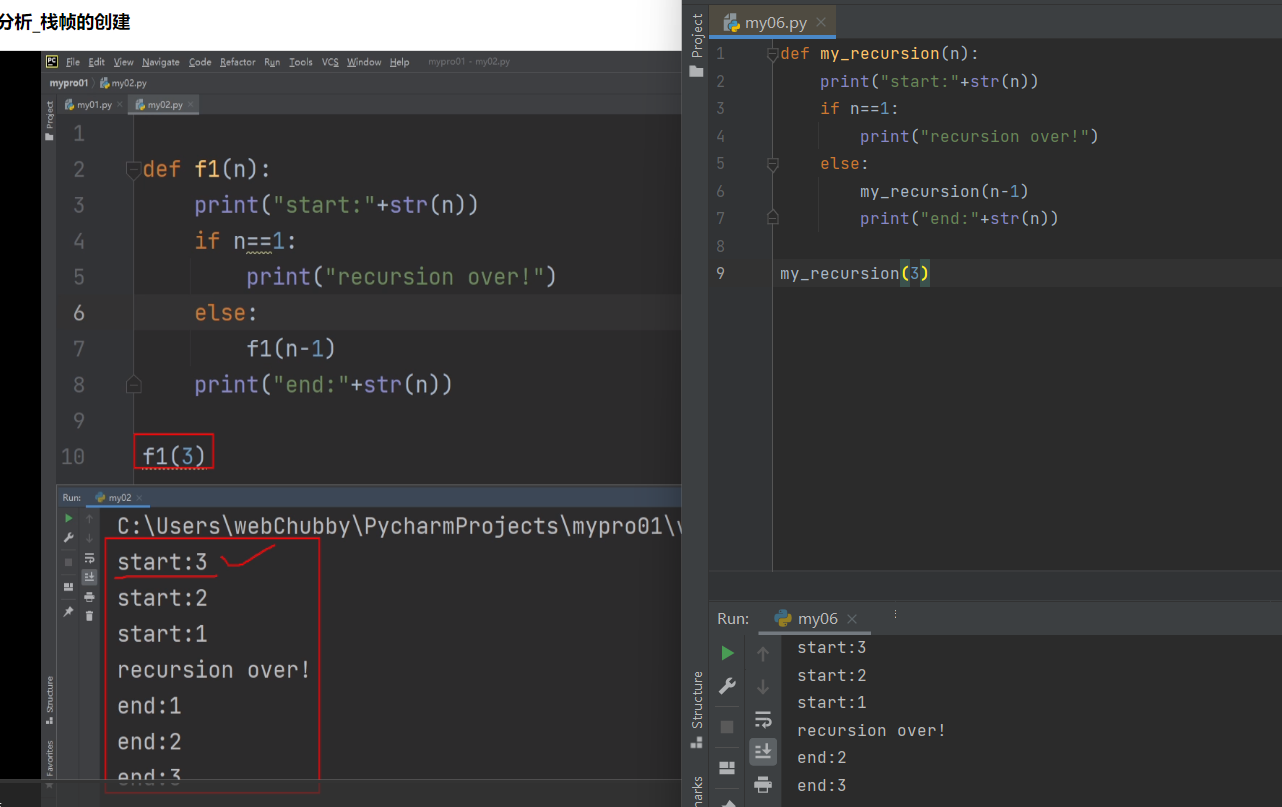
Task: Close the my02.py editor tab
Action: coord(191,105)
